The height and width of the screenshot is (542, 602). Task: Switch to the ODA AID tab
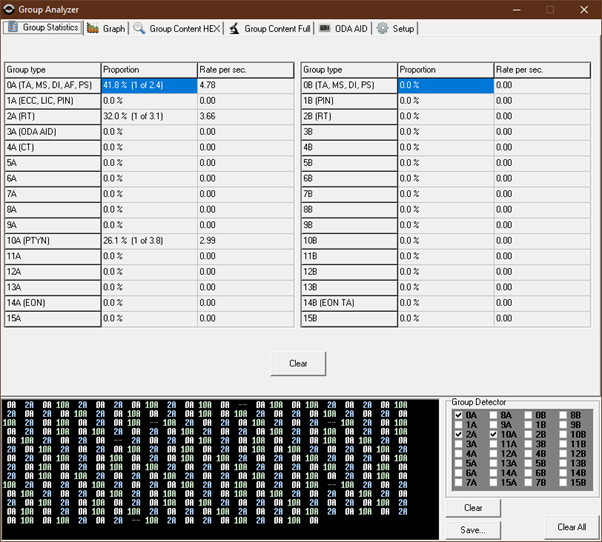pyautogui.click(x=344, y=28)
